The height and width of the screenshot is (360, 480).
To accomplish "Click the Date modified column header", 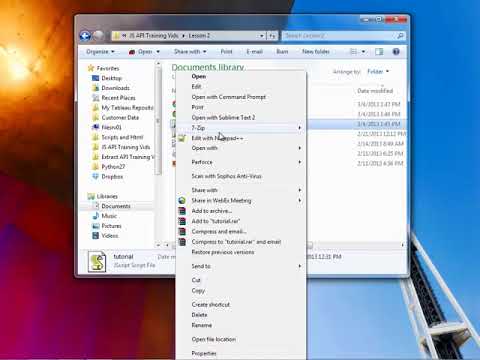I will point(375,91).
